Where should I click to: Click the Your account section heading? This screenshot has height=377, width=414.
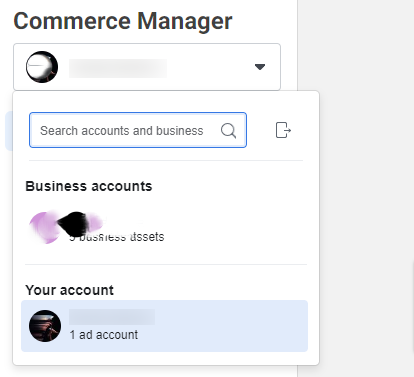pyautogui.click(x=70, y=290)
